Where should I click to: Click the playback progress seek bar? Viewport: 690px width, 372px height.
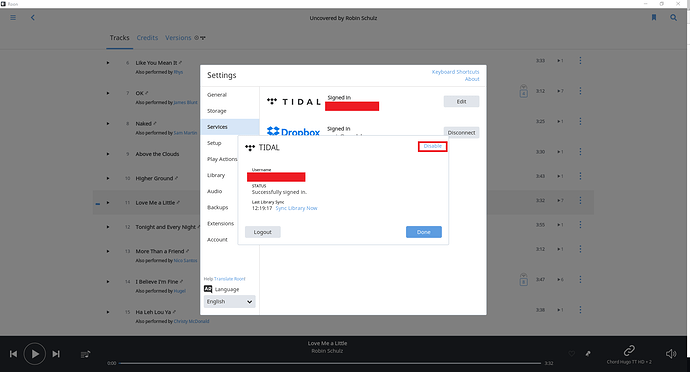point(330,363)
